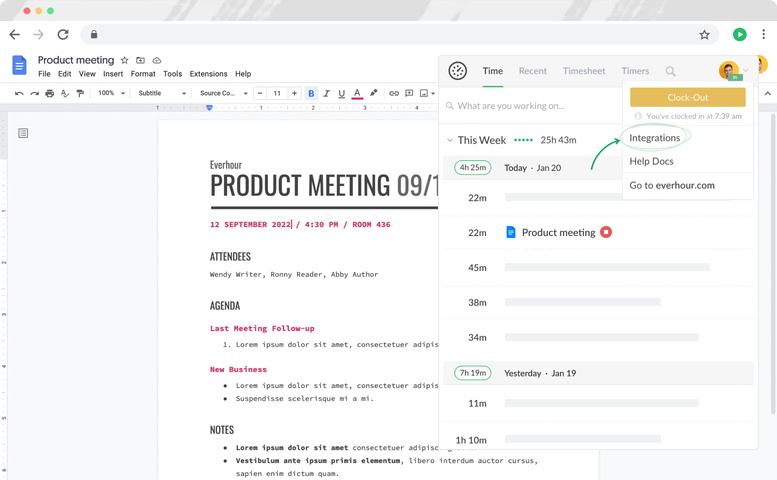Collapse the This Week section
Screen dimensions: 777x480
coord(449,140)
